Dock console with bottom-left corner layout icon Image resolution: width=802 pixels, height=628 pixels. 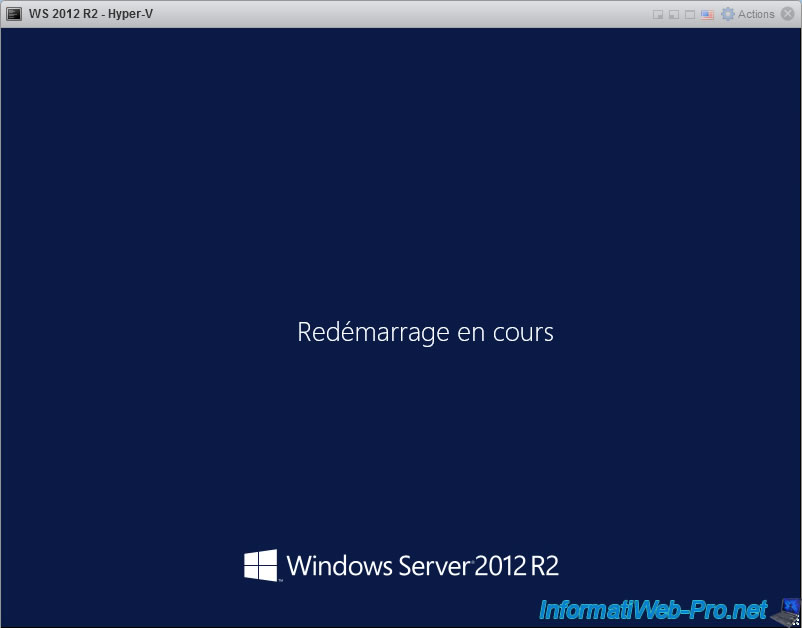pyautogui.click(x=674, y=14)
